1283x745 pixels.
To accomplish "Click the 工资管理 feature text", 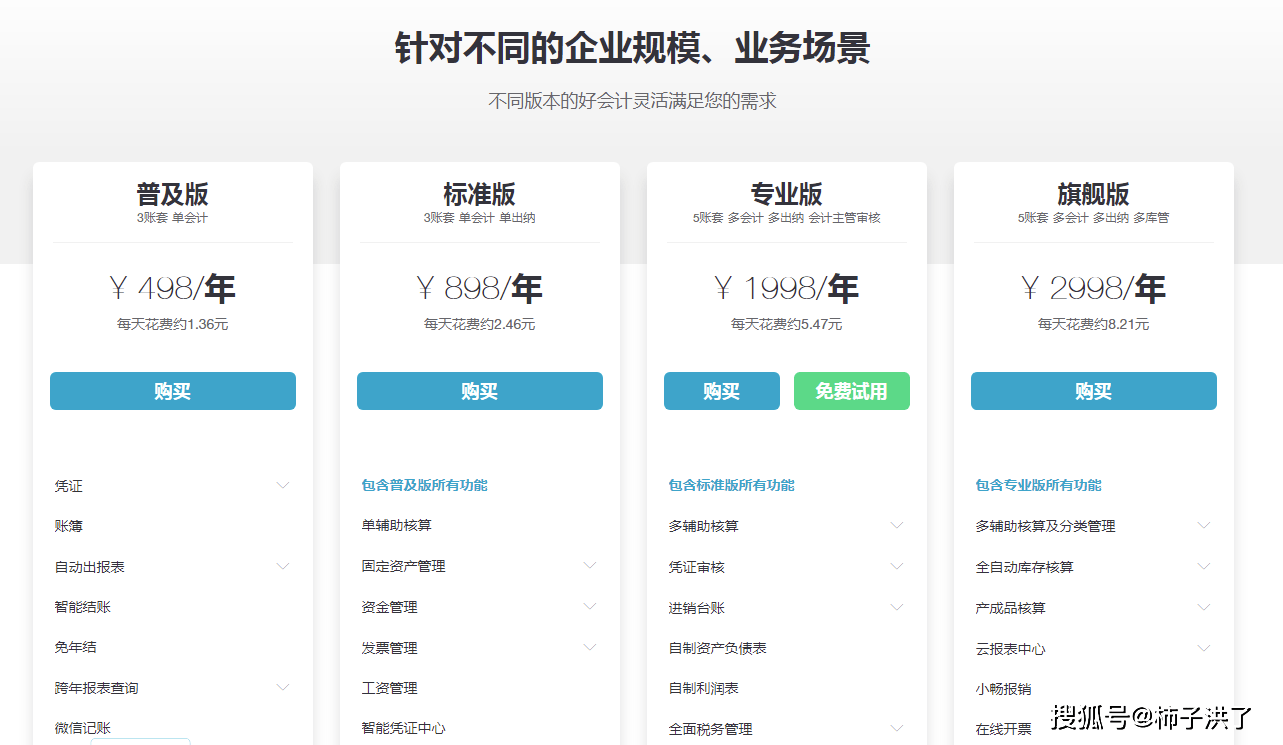I will coord(390,688).
